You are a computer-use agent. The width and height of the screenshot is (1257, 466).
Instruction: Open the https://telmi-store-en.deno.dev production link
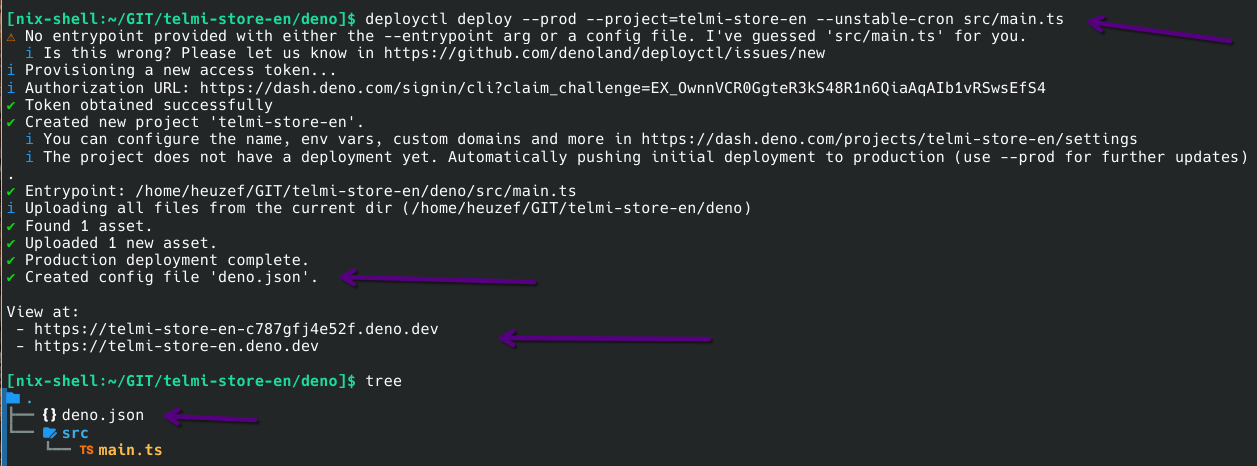click(176, 346)
